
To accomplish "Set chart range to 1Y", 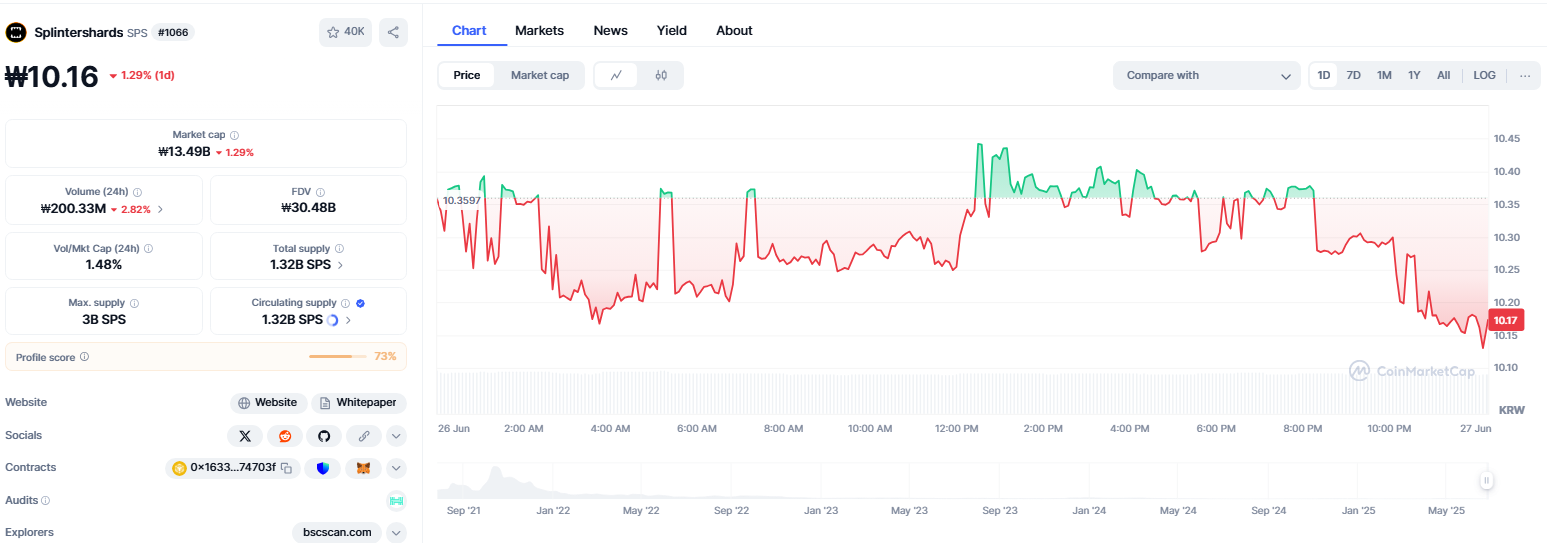I will point(1414,75).
